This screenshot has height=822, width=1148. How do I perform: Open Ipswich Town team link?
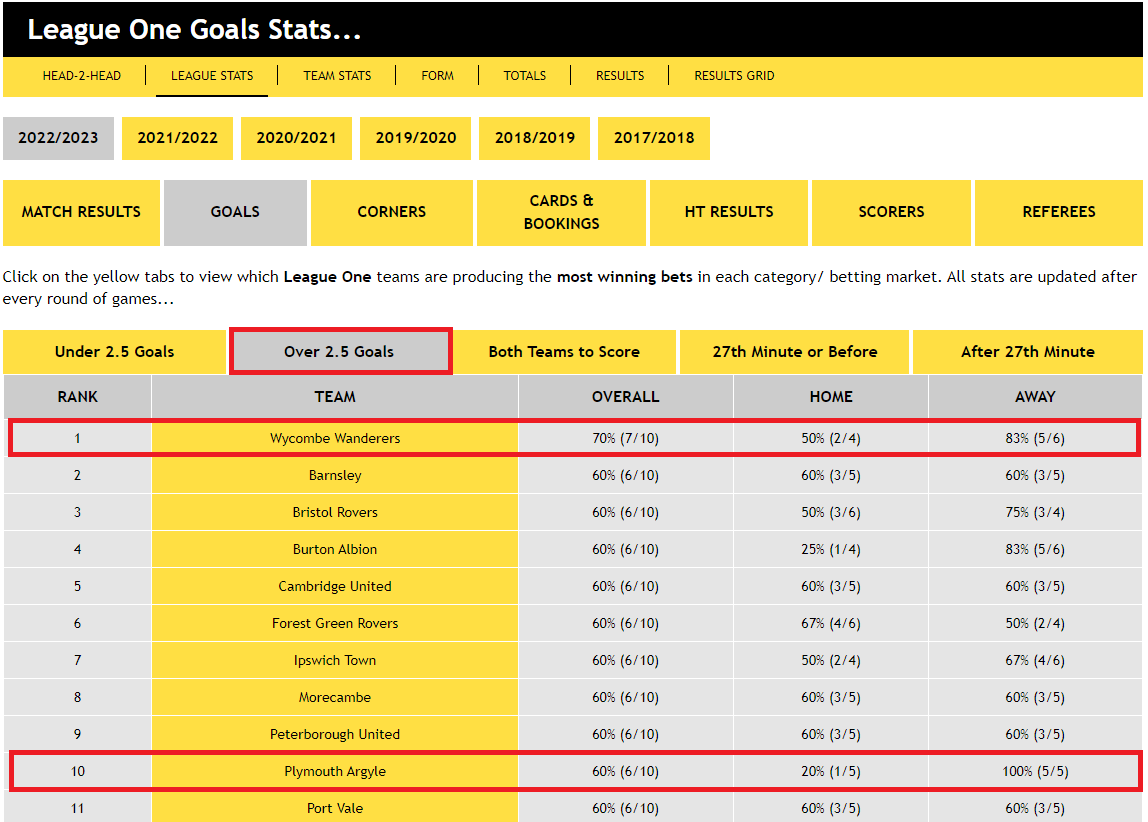[335, 660]
